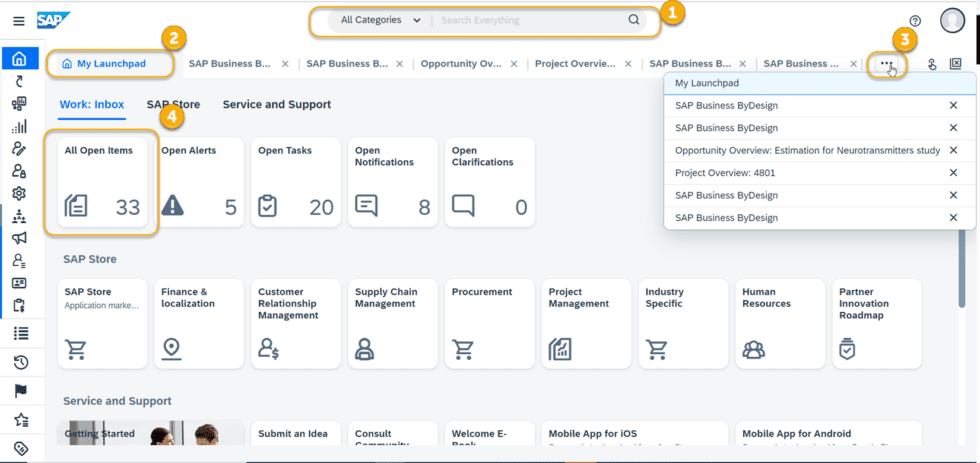Open the Human Resources tile
The image size is (980, 463).
click(x=781, y=324)
